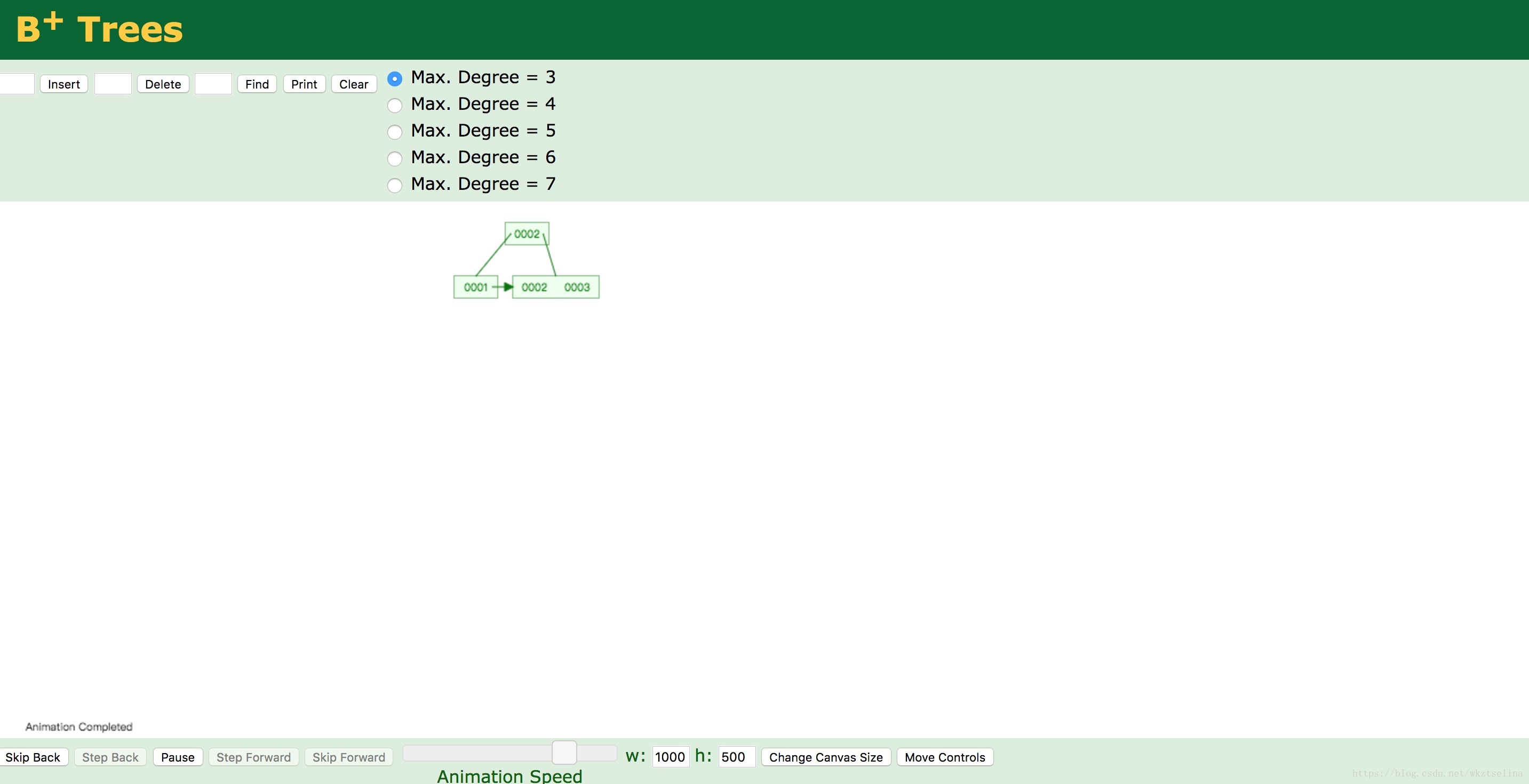Click Change Canvas Size button
This screenshot has height=784, width=1529.
tap(826, 757)
